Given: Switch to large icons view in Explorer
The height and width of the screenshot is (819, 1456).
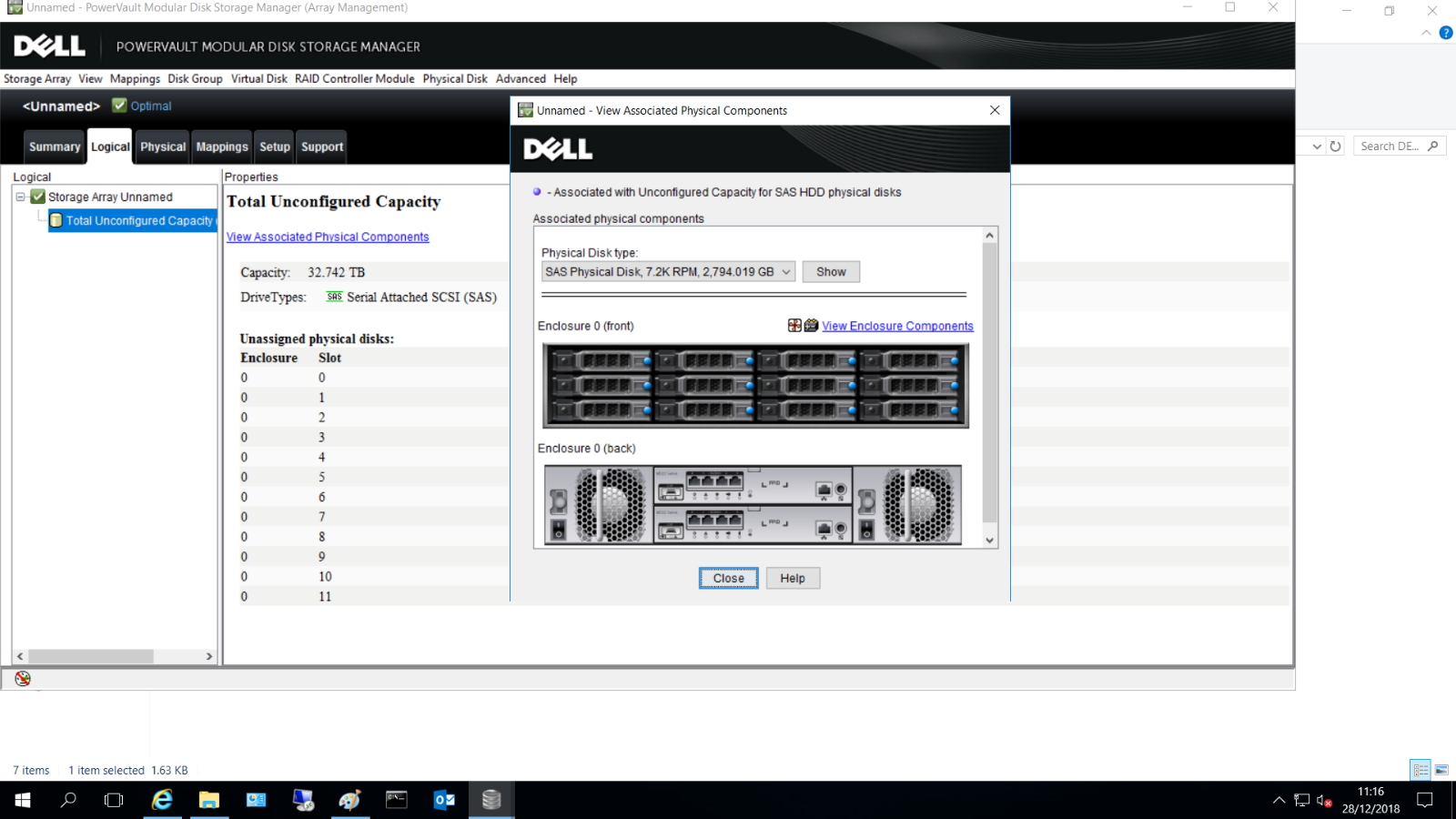Looking at the screenshot, I should click(x=1441, y=770).
